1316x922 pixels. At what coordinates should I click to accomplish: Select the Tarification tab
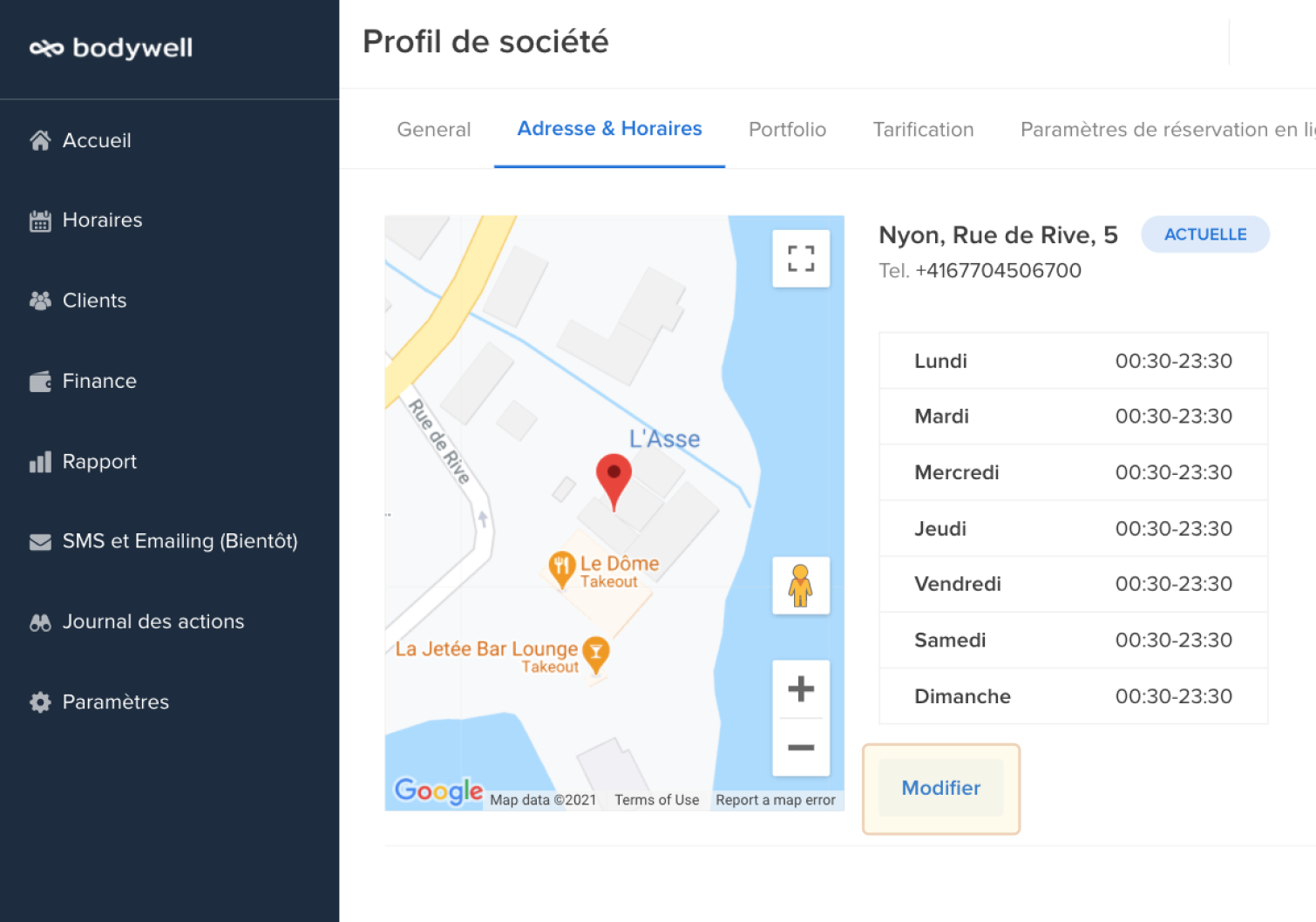coord(923,130)
